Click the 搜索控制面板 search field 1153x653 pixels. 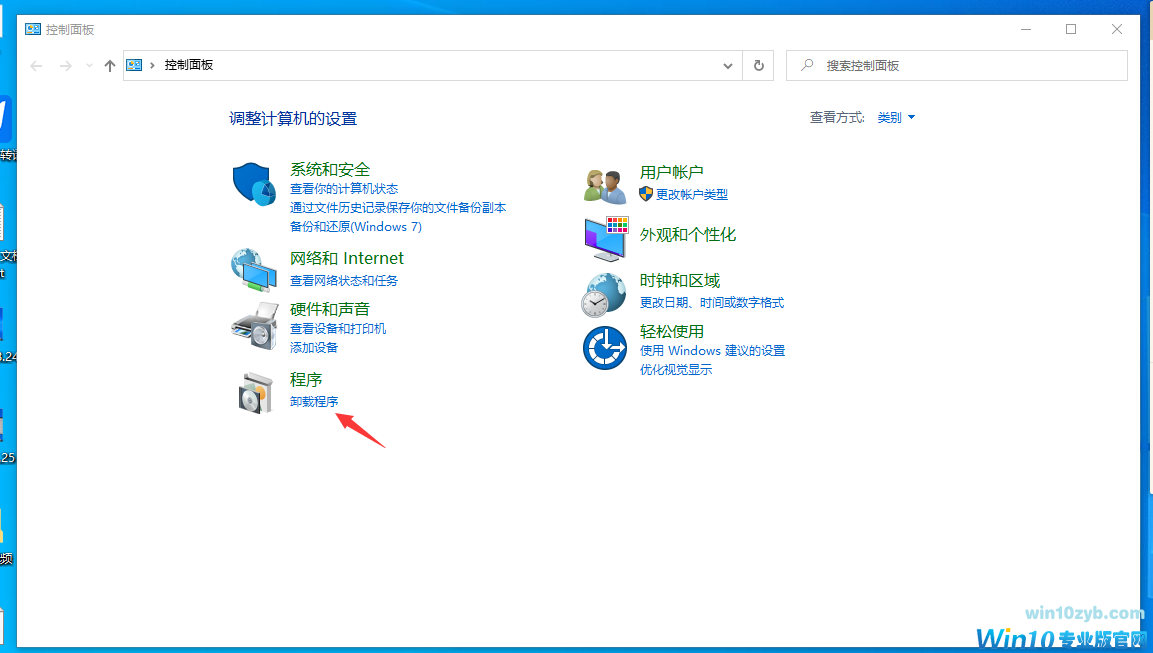960,66
